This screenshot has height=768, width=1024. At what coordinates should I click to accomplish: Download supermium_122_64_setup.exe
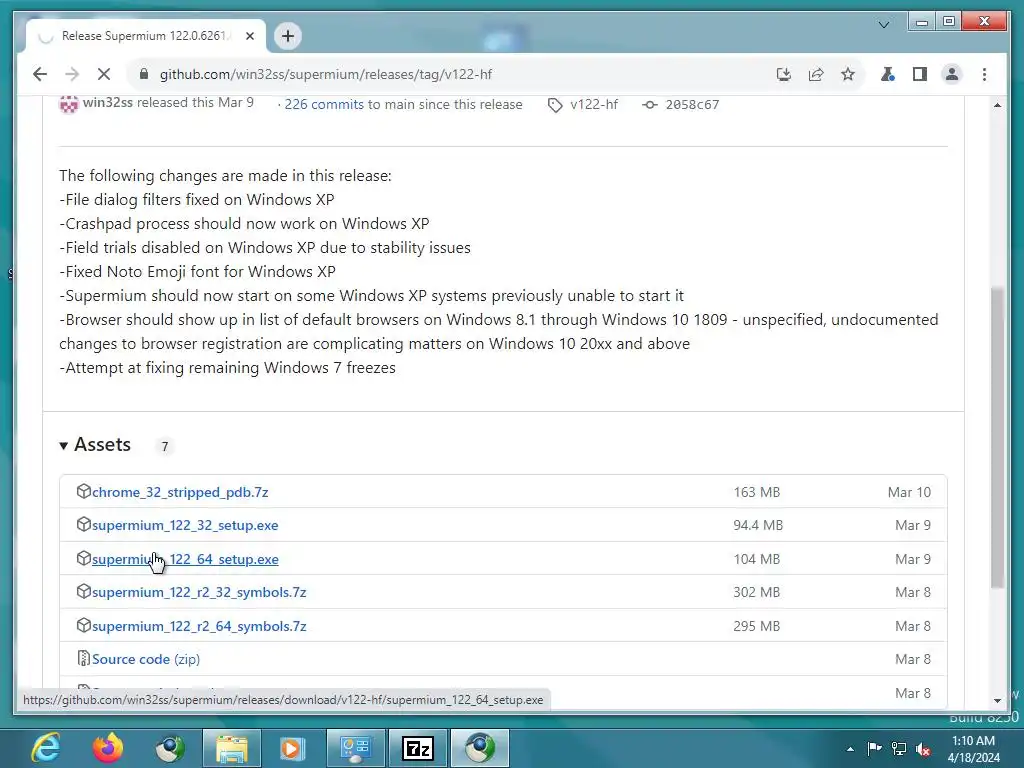point(185,560)
